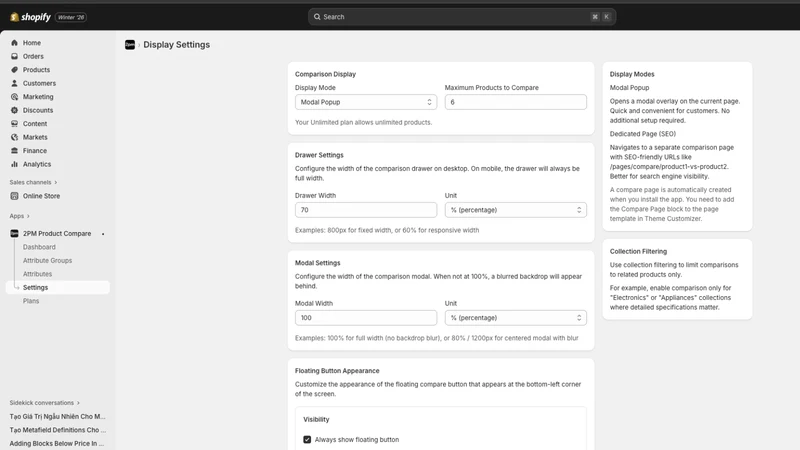Click the 'Collection Filtering' heading
Image resolution: width=800 pixels, height=450 pixels.
(638, 252)
